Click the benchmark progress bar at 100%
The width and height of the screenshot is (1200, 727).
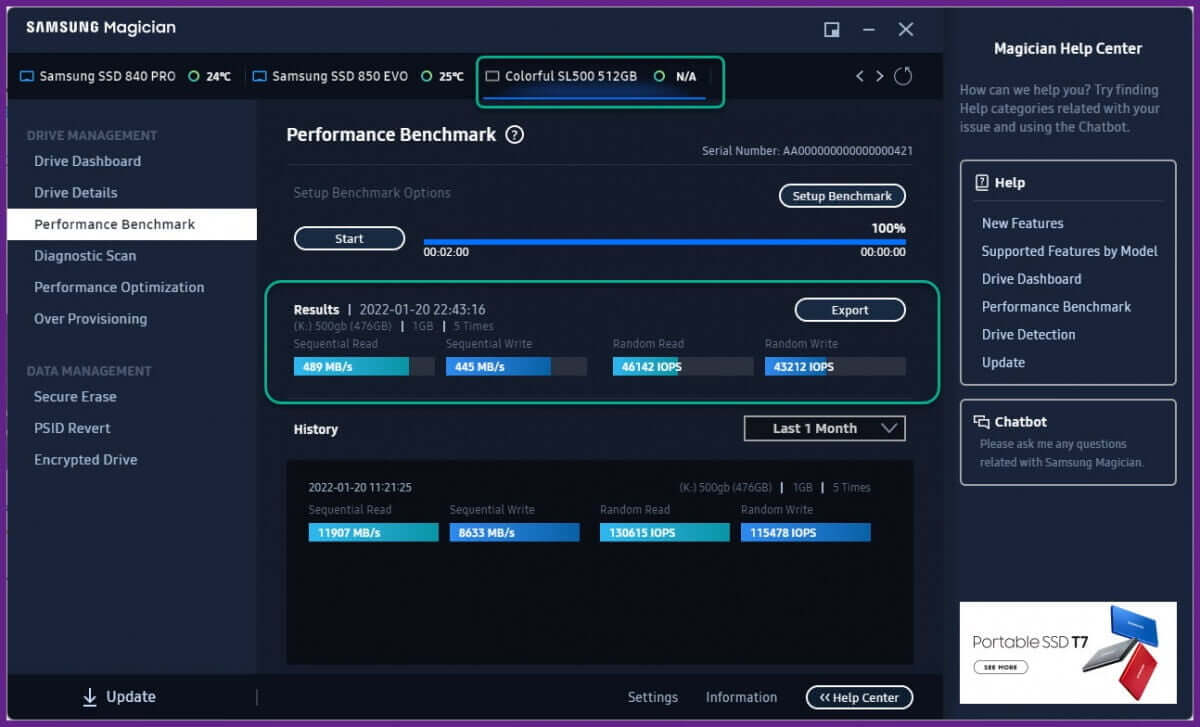(664, 242)
